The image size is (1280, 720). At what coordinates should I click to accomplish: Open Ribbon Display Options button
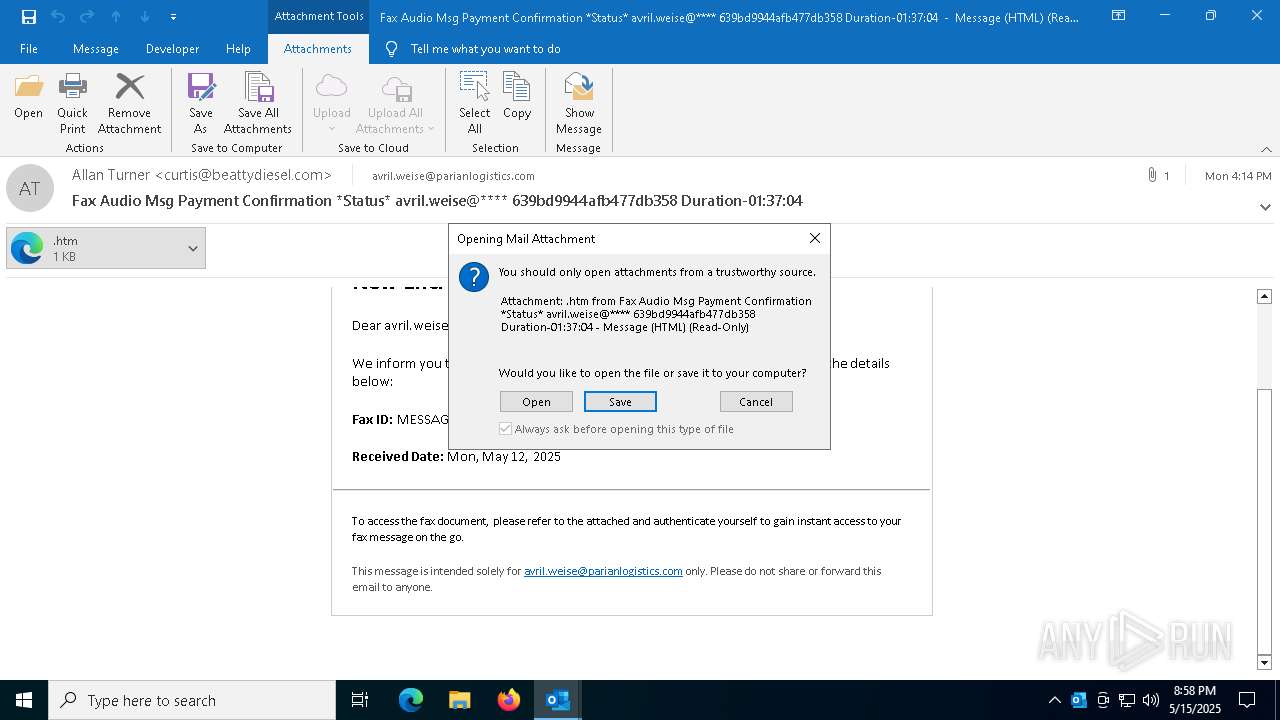click(x=1119, y=16)
